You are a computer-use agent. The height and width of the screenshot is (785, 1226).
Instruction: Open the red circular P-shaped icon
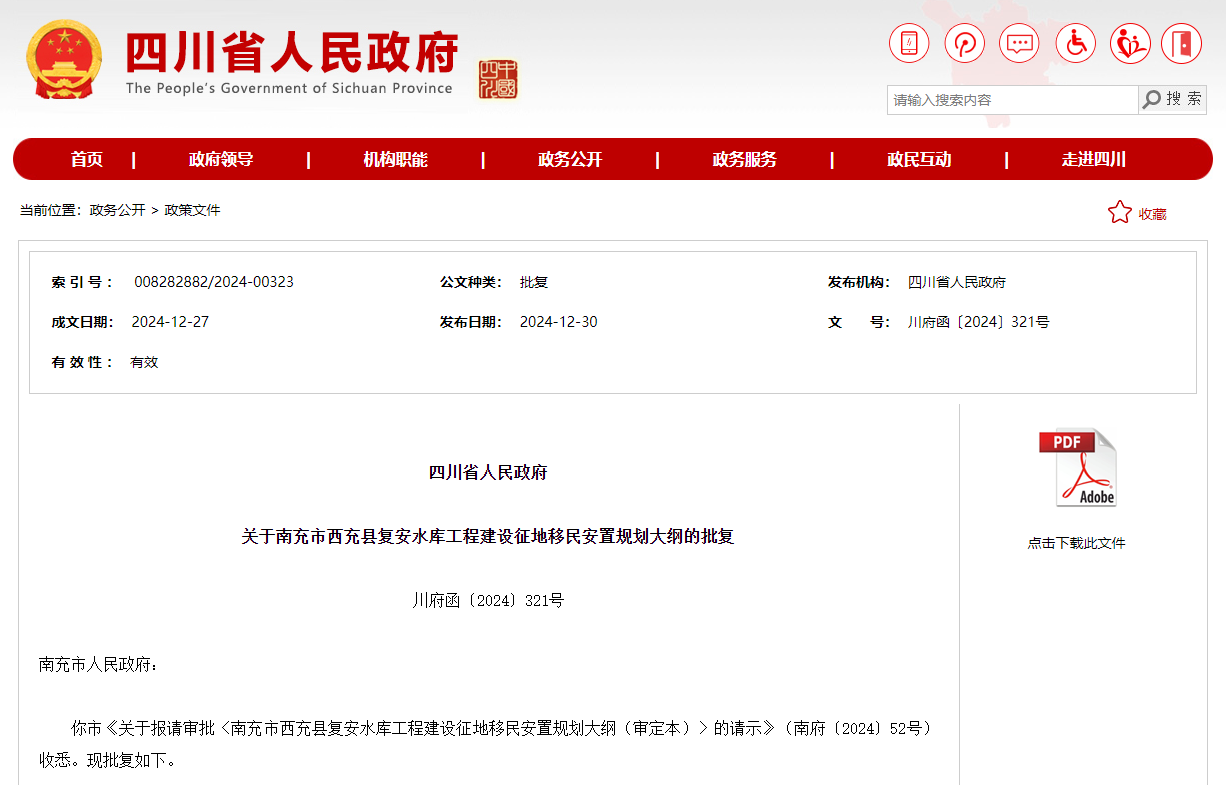[965, 43]
